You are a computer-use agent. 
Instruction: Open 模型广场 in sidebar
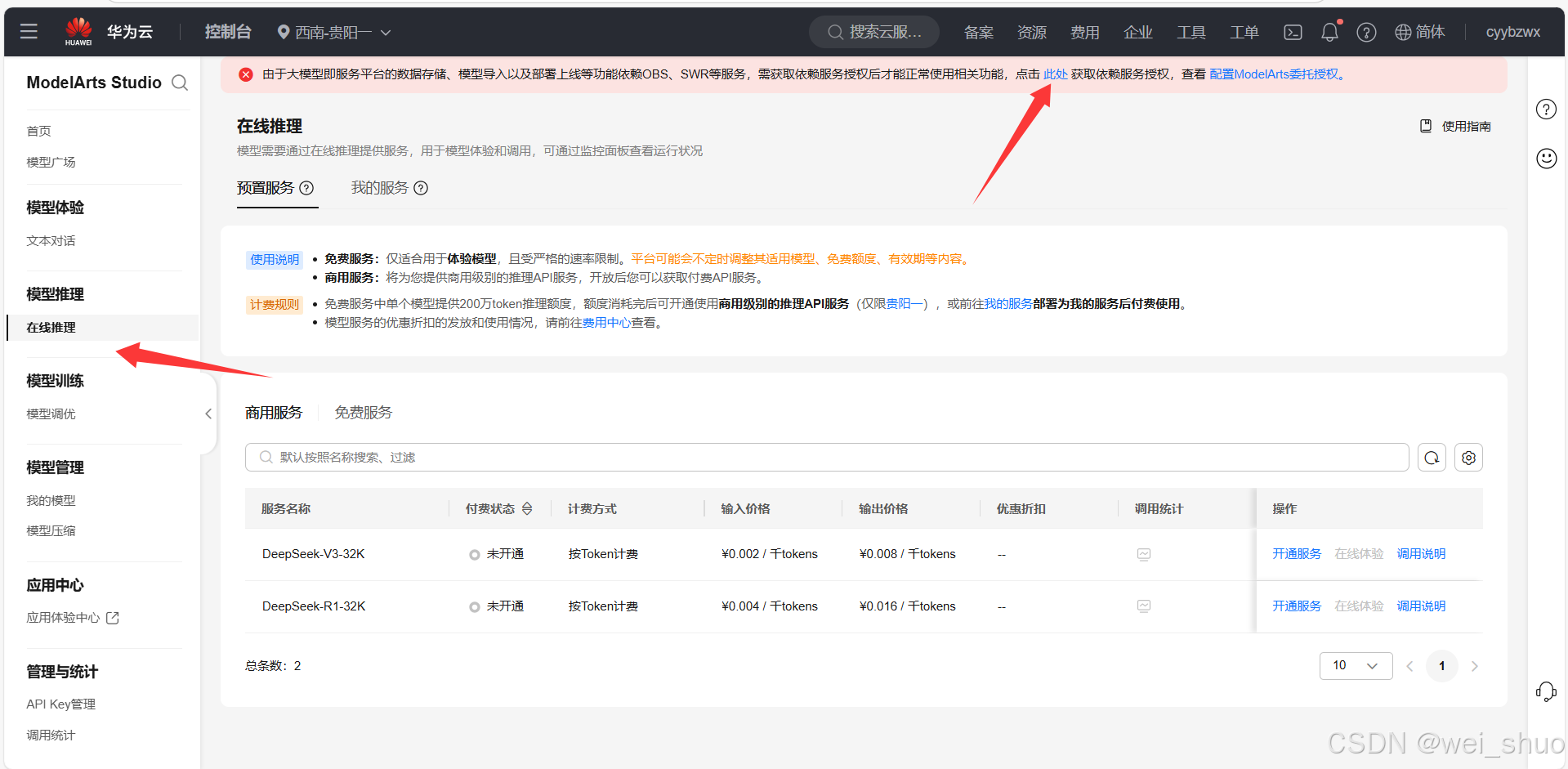(x=51, y=163)
